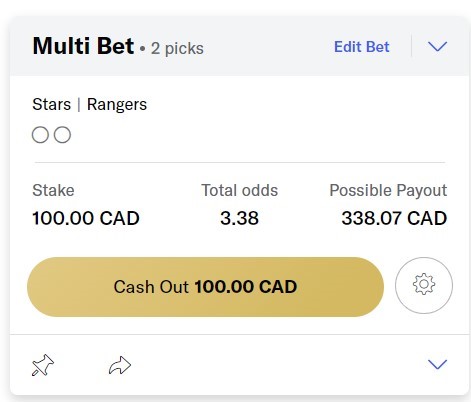Click the Total odds label

click(239, 191)
